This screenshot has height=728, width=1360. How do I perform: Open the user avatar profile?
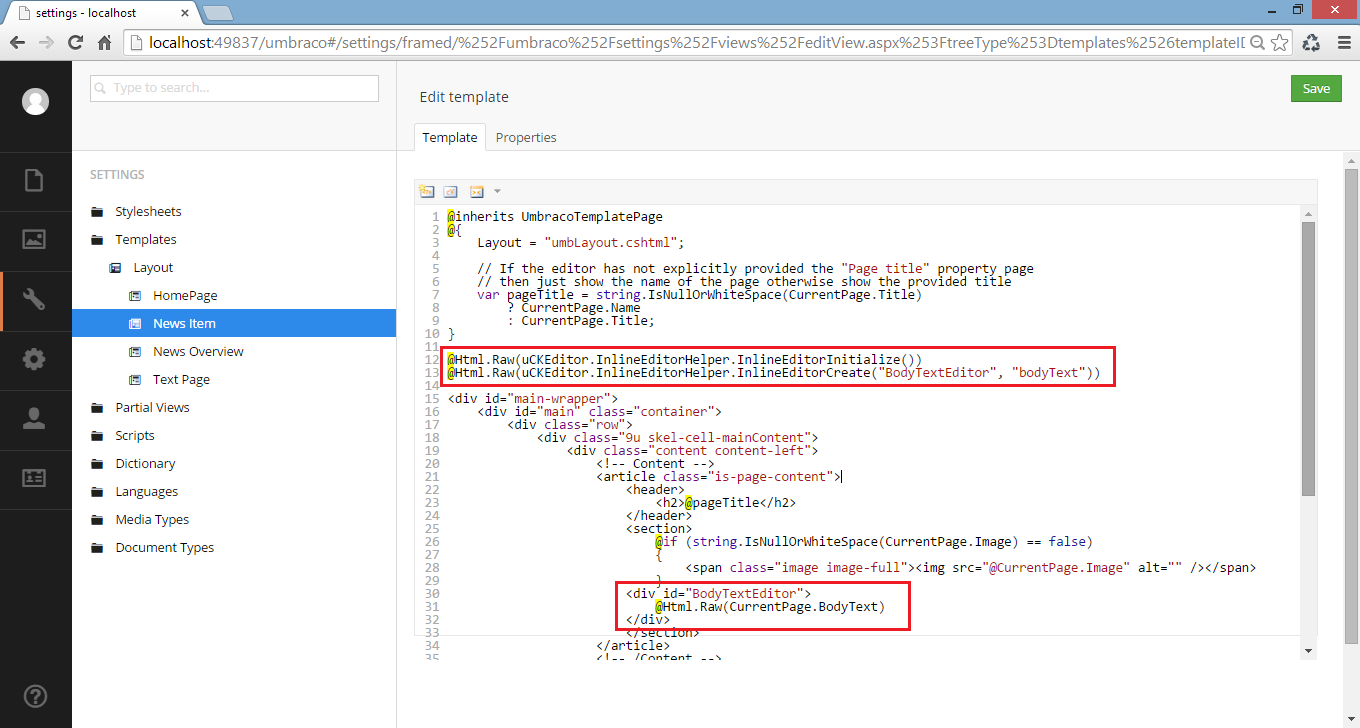click(36, 101)
